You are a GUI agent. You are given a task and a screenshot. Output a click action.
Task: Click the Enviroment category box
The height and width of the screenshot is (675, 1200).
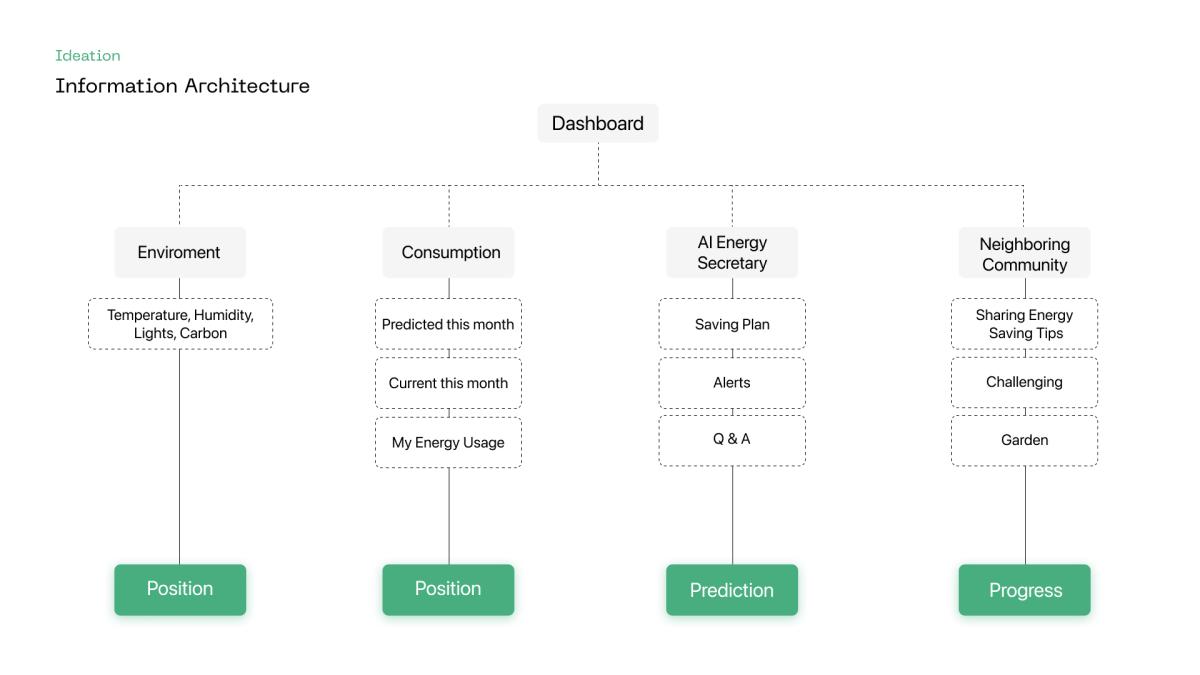[x=180, y=252]
